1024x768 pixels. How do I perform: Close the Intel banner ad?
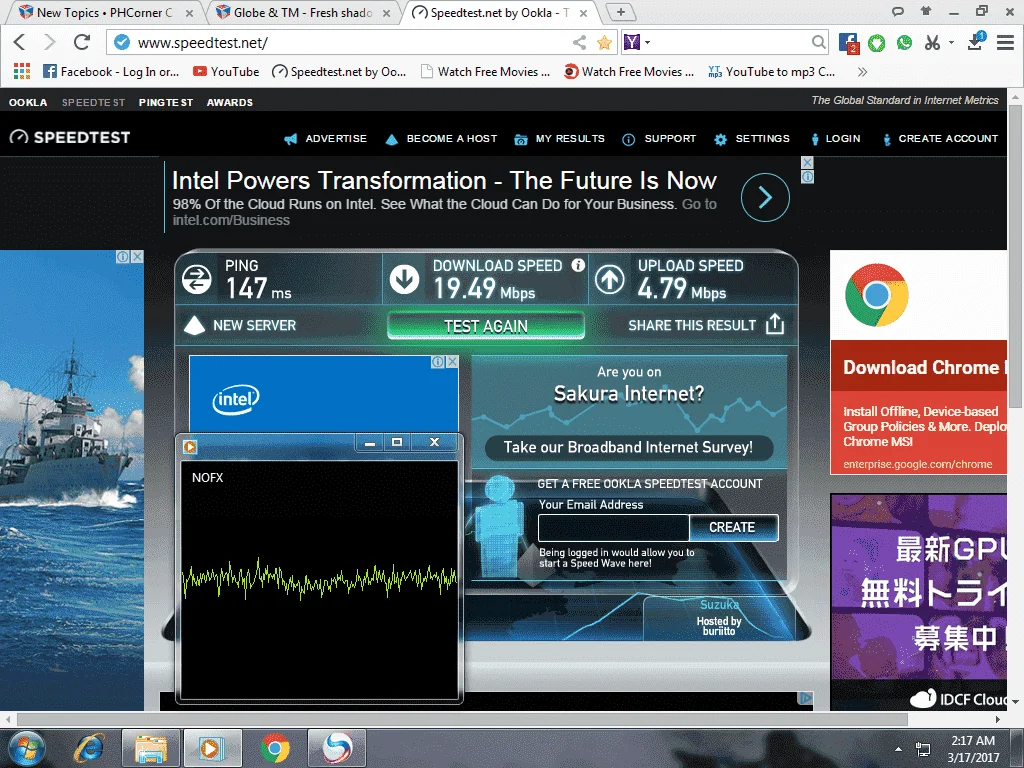808,163
